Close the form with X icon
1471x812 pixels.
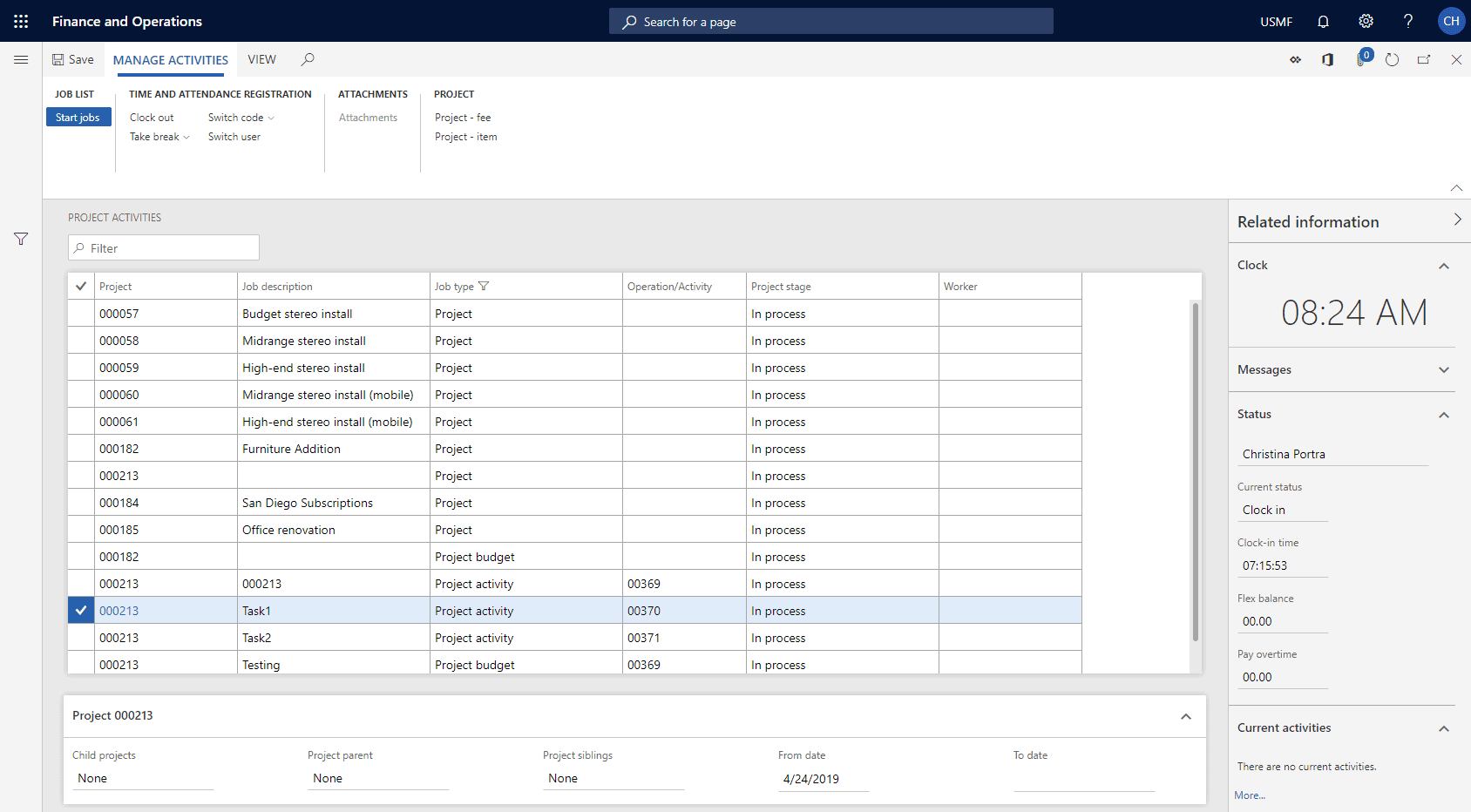click(x=1456, y=59)
